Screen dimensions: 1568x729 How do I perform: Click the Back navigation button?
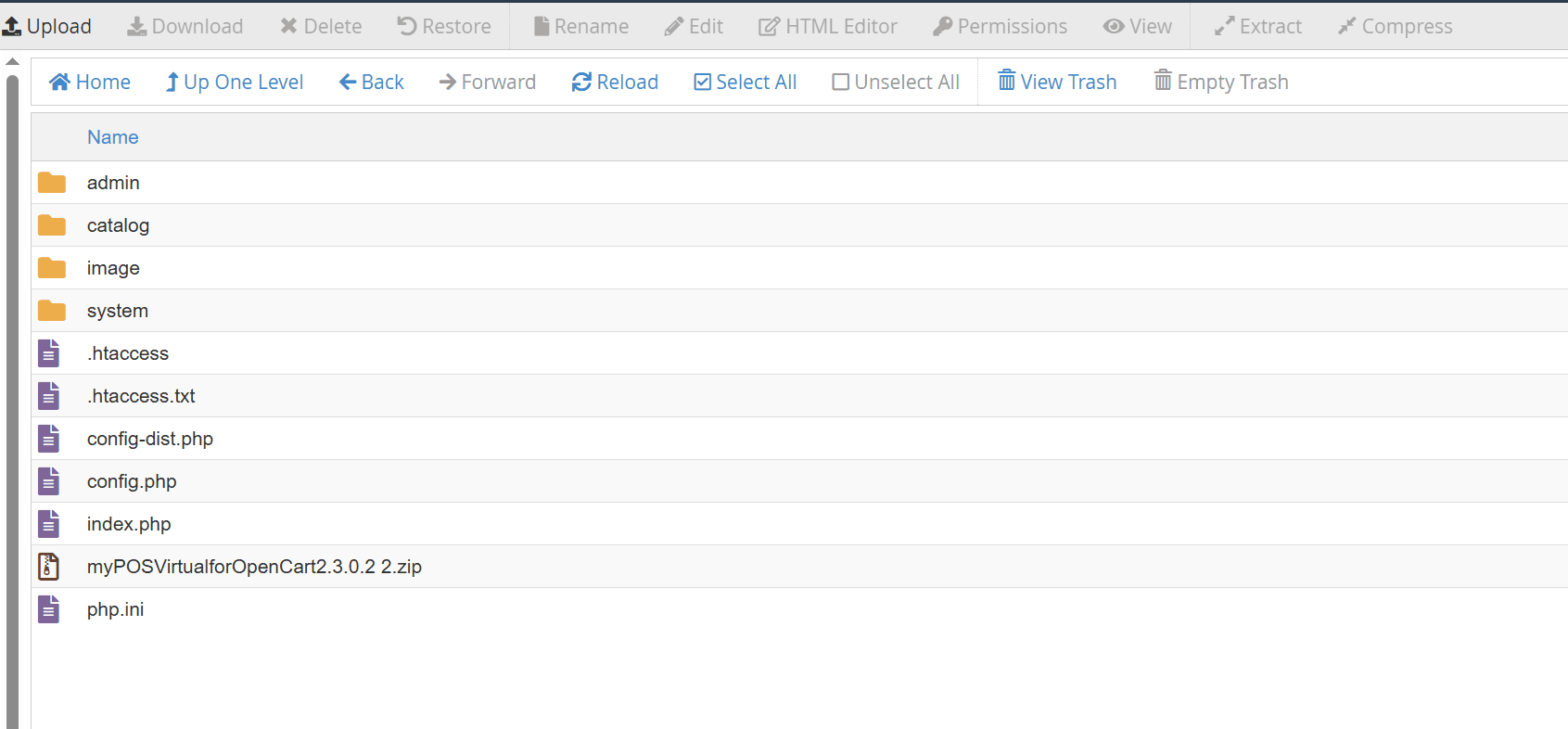[372, 83]
